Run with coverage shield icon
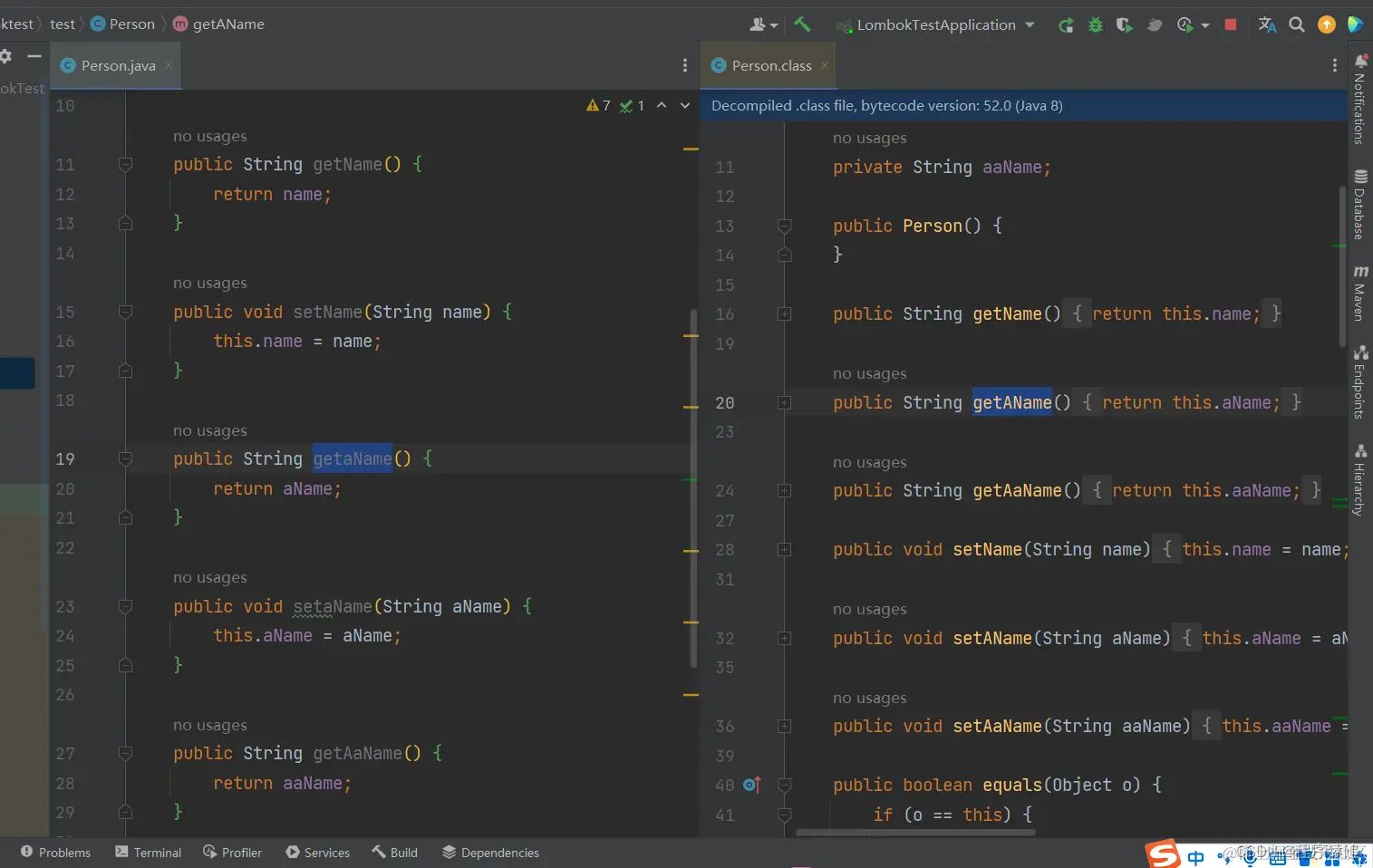 click(x=1125, y=25)
